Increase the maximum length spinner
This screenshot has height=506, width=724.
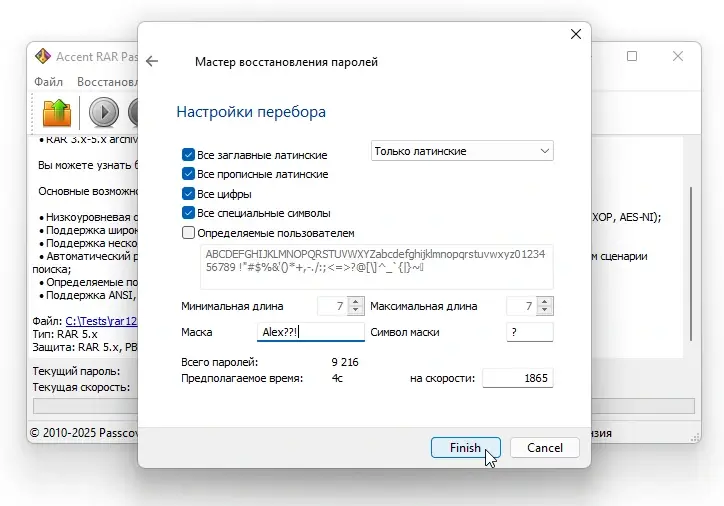[545, 301]
